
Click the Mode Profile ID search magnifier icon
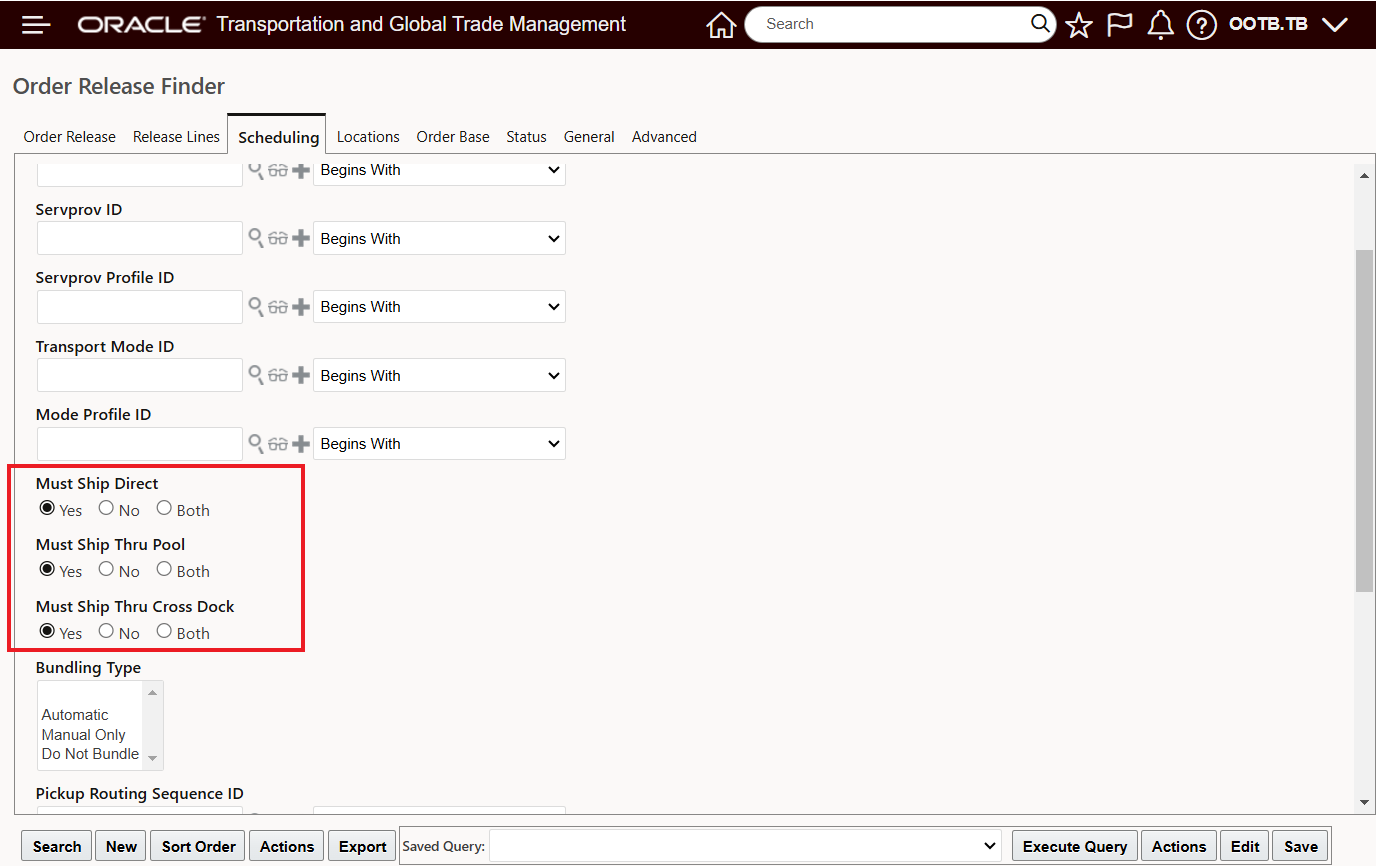click(x=256, y=443)
